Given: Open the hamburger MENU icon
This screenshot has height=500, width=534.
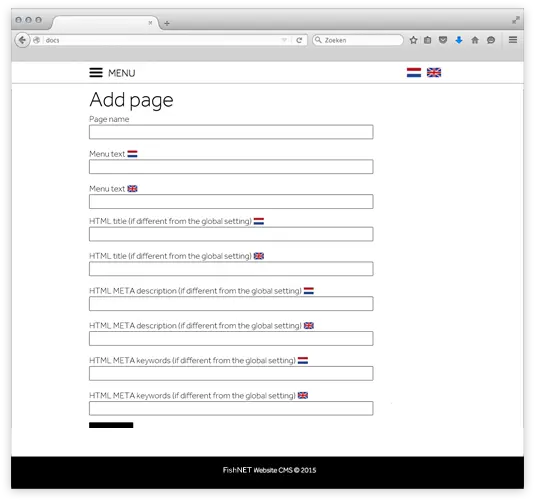Looking at the screenshot, I should click(x=96, y=73).
